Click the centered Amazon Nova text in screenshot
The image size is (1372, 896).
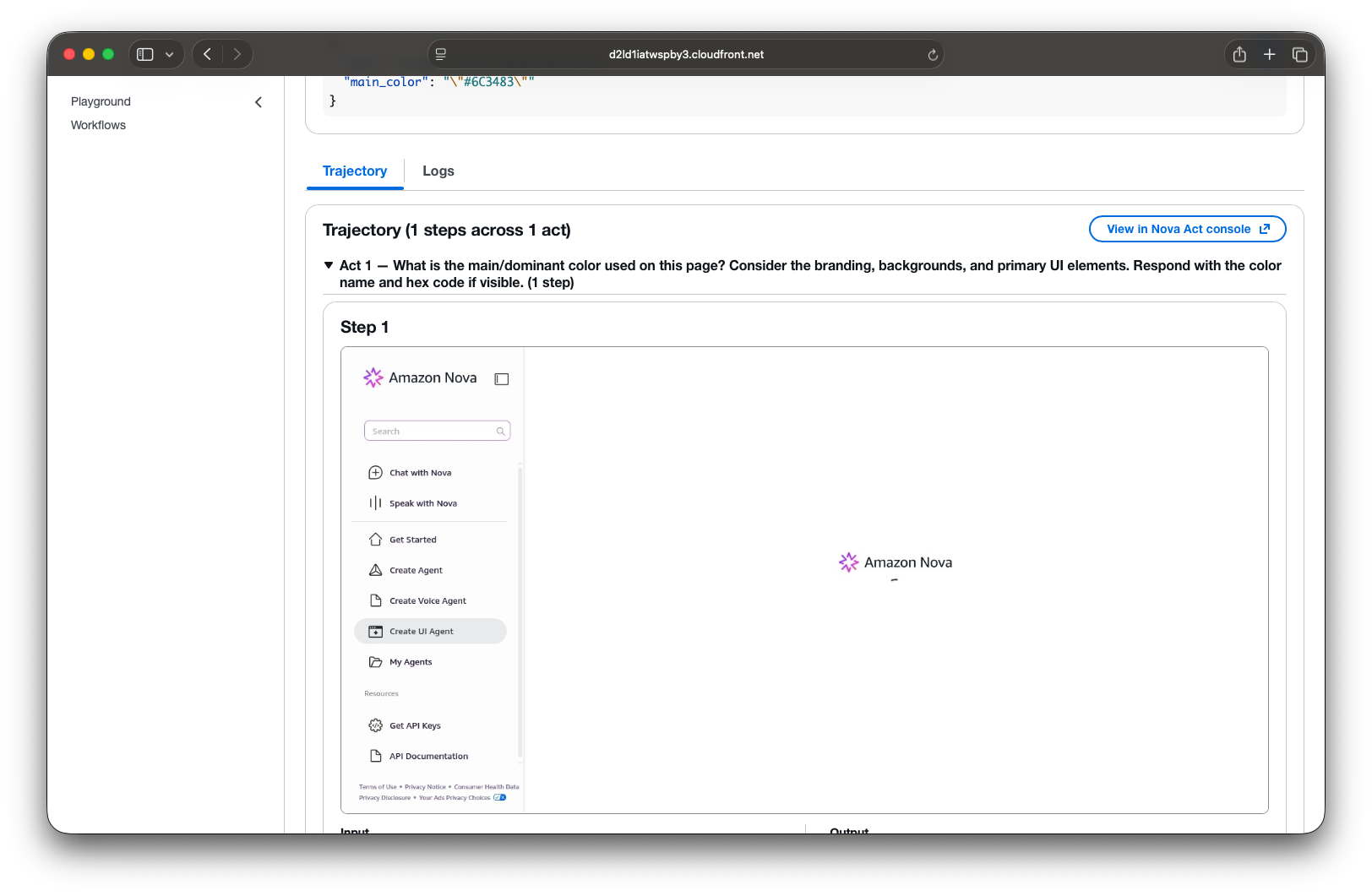[x=908, y=562]
